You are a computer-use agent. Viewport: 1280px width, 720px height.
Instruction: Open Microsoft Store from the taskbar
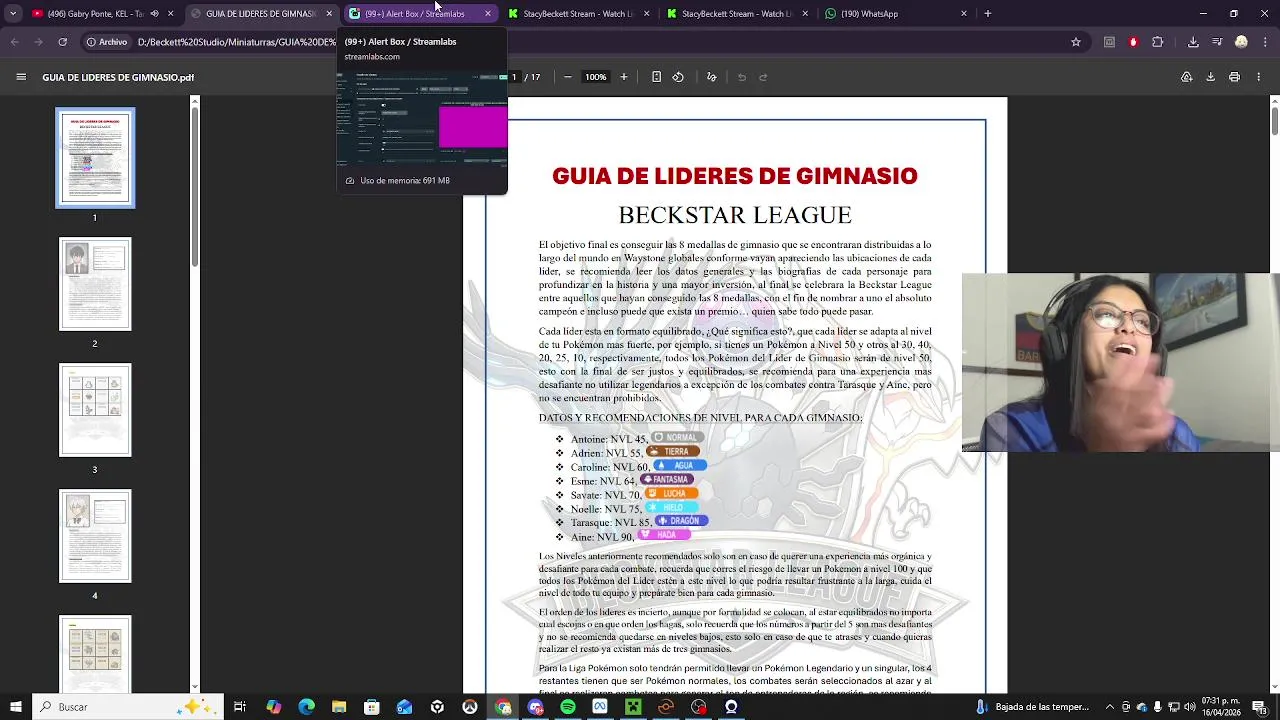tap(372, 707)
